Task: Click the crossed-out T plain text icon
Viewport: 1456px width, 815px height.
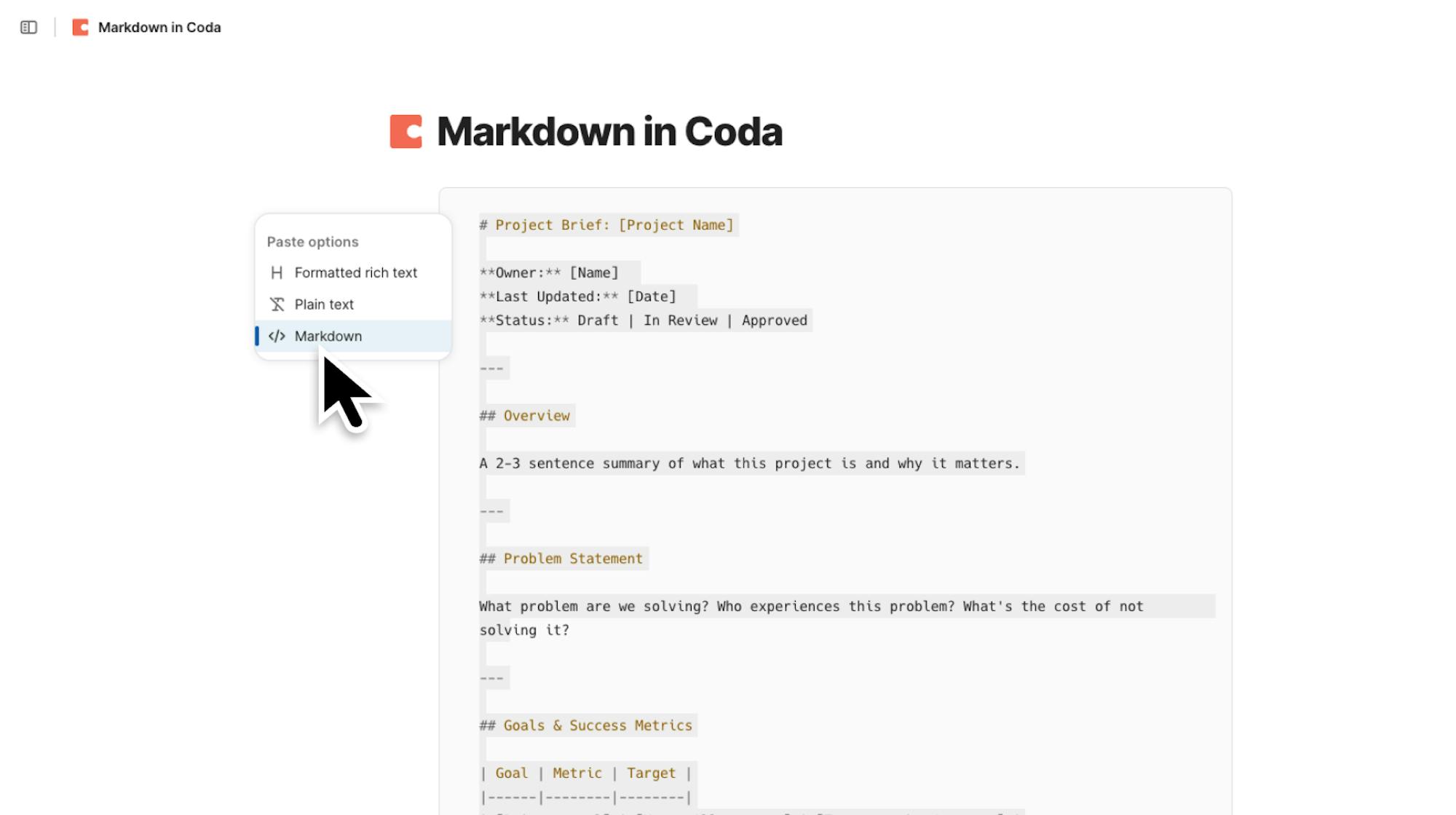Action: 277,304
